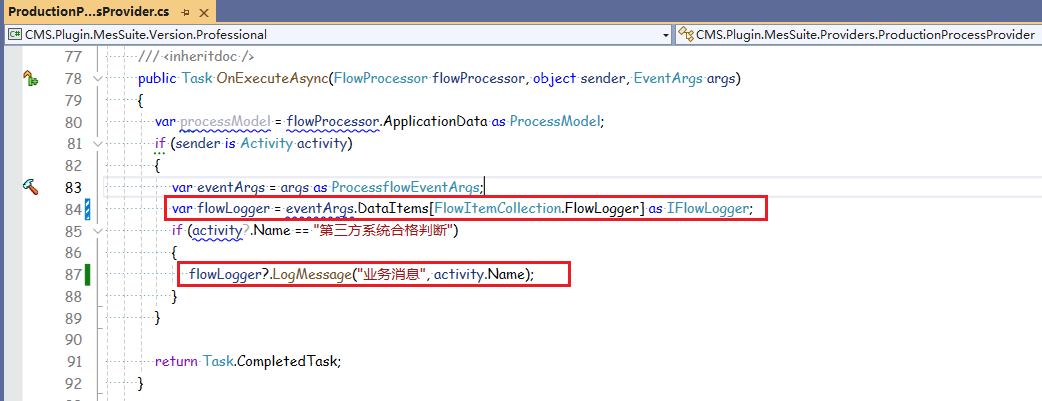Click the IFlowLogger type on line 84
This screenshot has height=401, width=1042.
click(x=714, y=208)
